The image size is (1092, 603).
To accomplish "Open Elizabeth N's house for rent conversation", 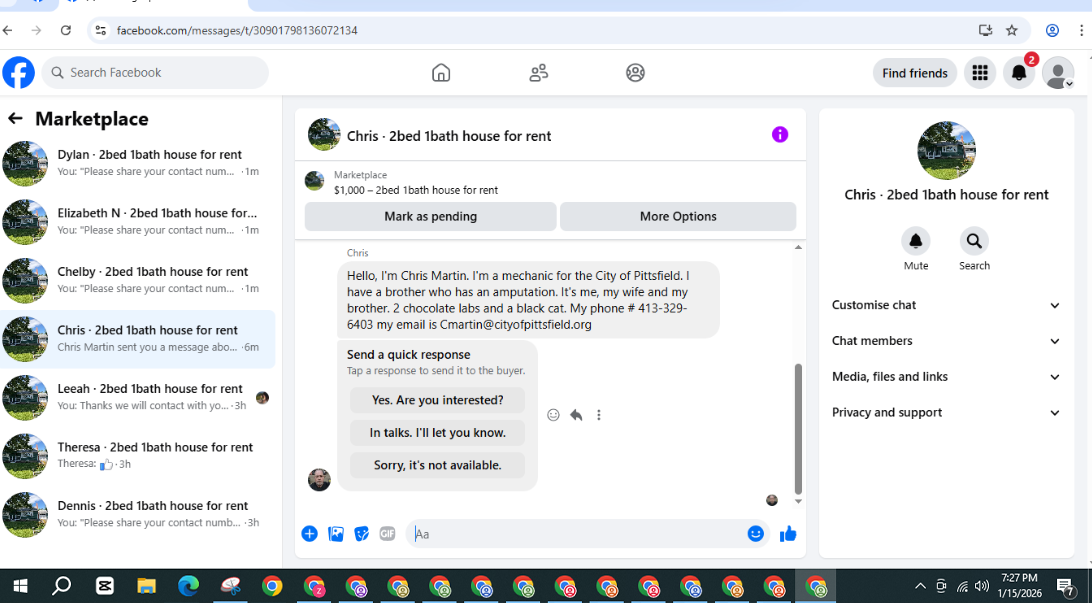I will point(138,221).
